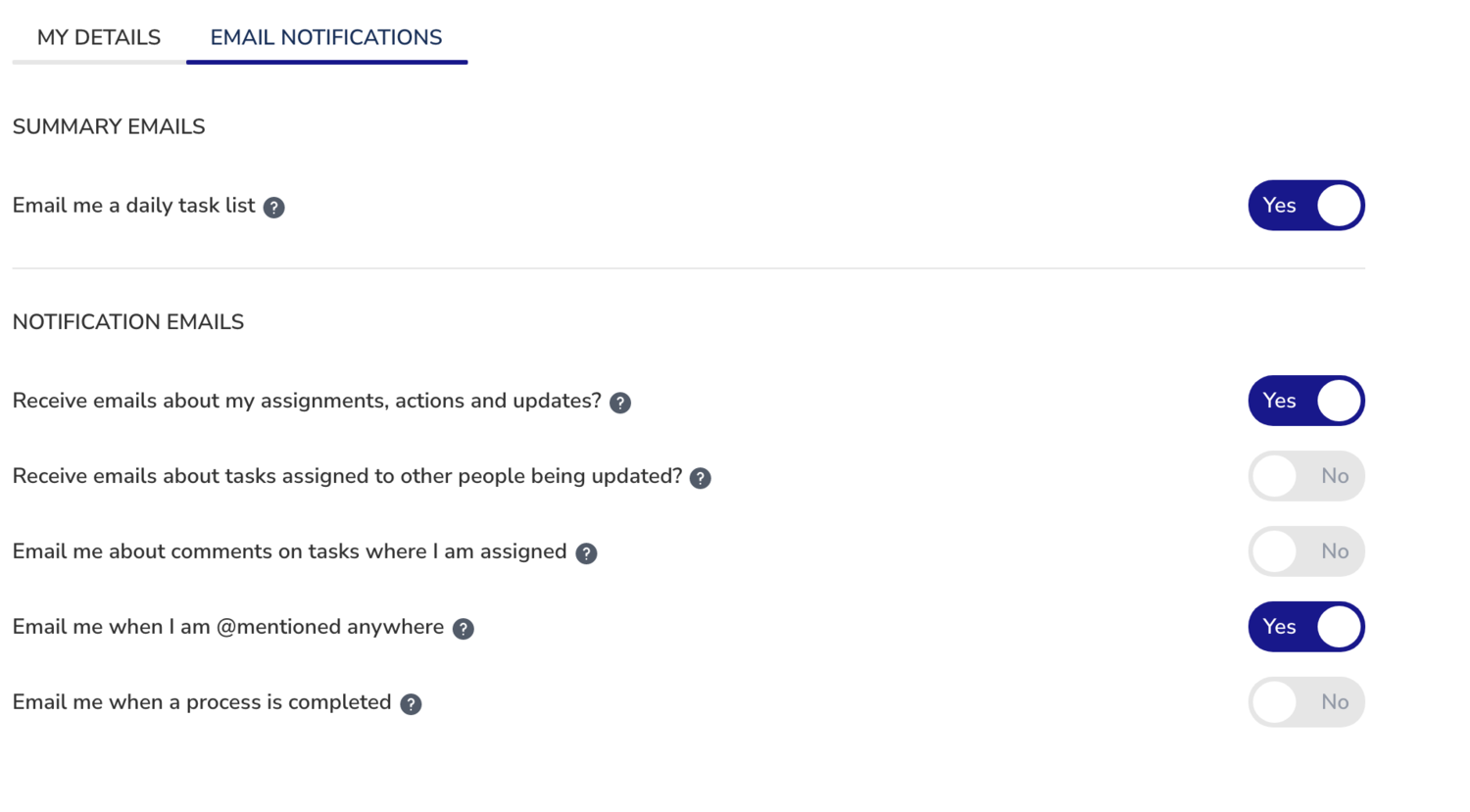
Task: Switch to the MY DETAILS tab
Action: click(x=98, y=37)
